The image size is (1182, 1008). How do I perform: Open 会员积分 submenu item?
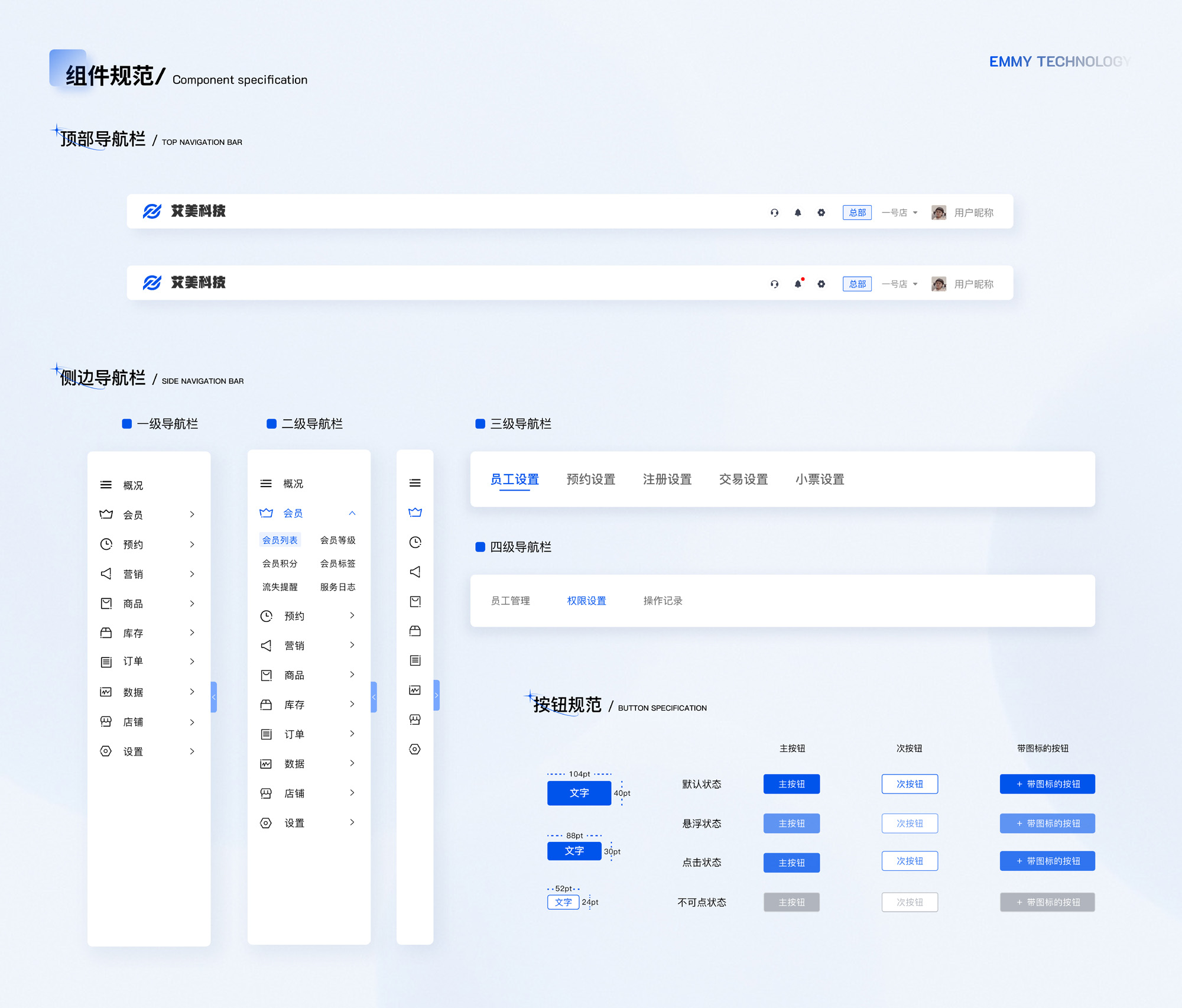[280, 563]
